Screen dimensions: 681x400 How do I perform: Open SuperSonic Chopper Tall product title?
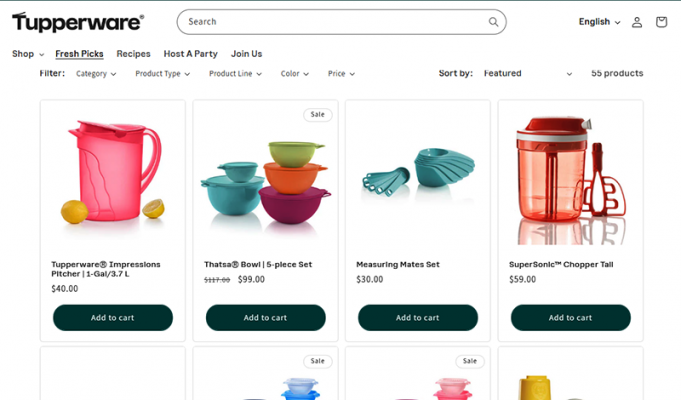[x=561, y=265]
